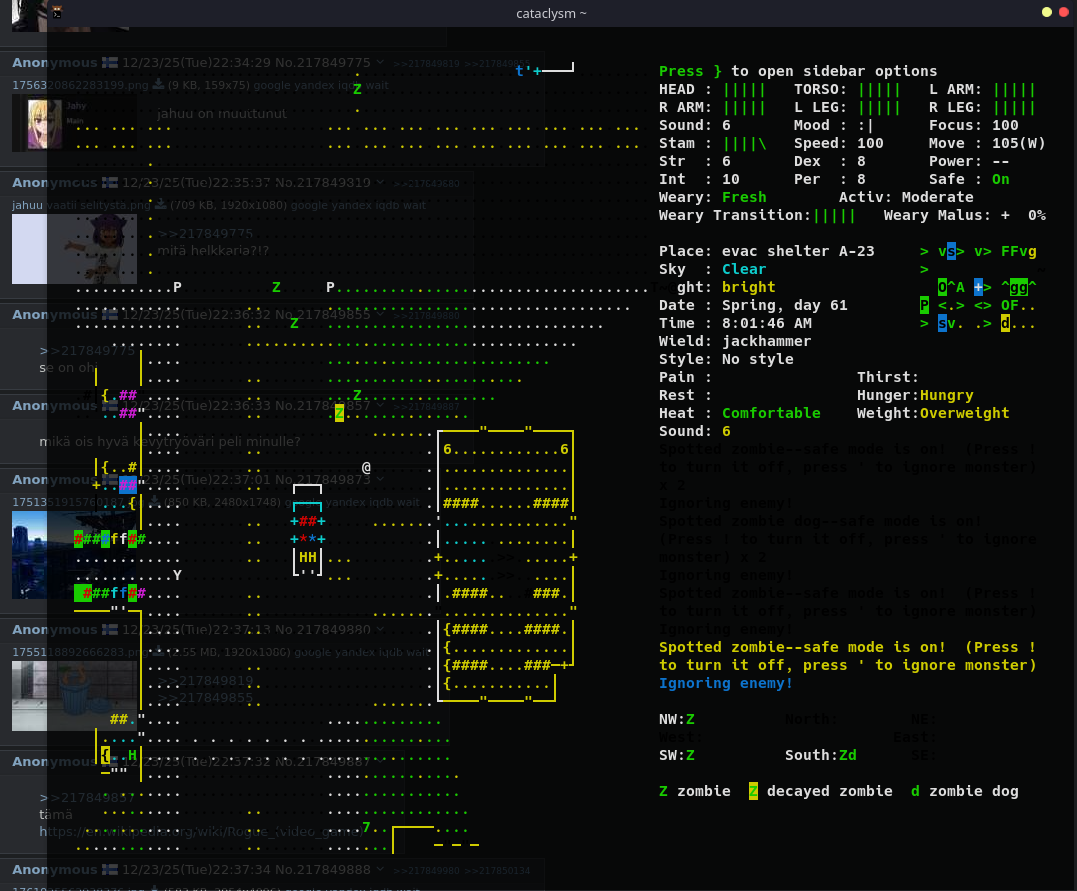This screenshot has width=1077, height=891.
Task: Click the Stam stamina bar
Action: 744,143
